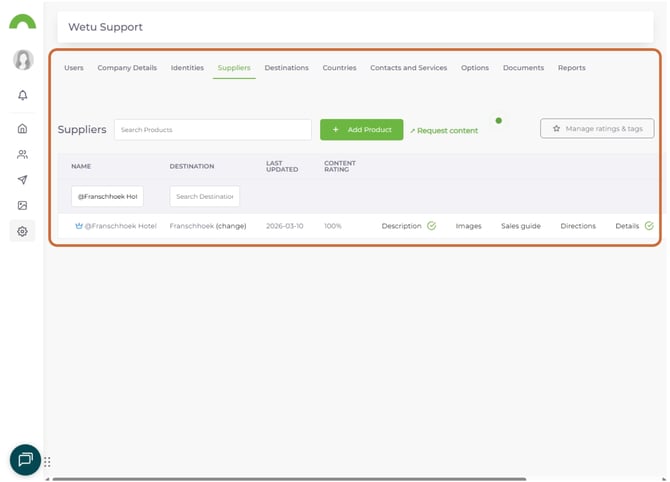Click the (change) destination link
This screenshot has height=482, width=670.
click(x=231, y=226)
